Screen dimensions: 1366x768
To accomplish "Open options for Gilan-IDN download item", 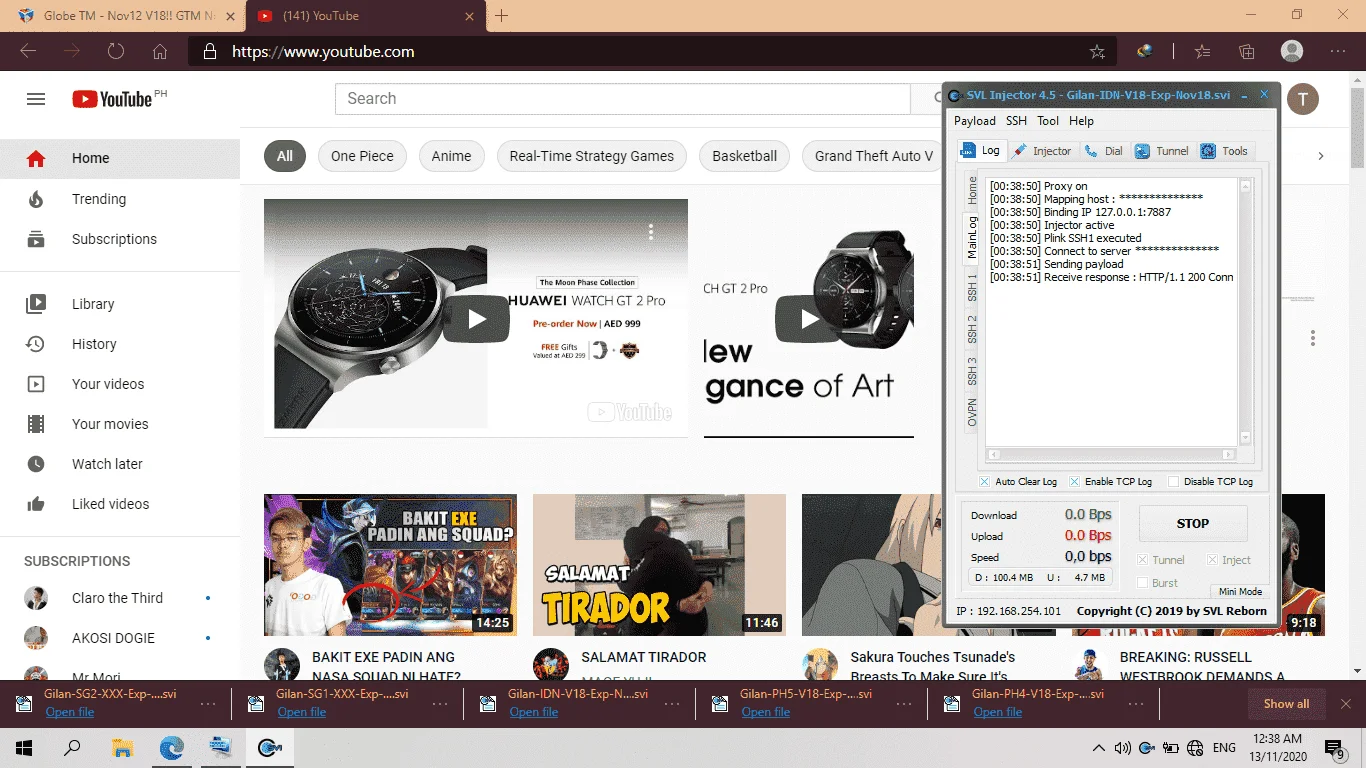I will click(672, 704).
